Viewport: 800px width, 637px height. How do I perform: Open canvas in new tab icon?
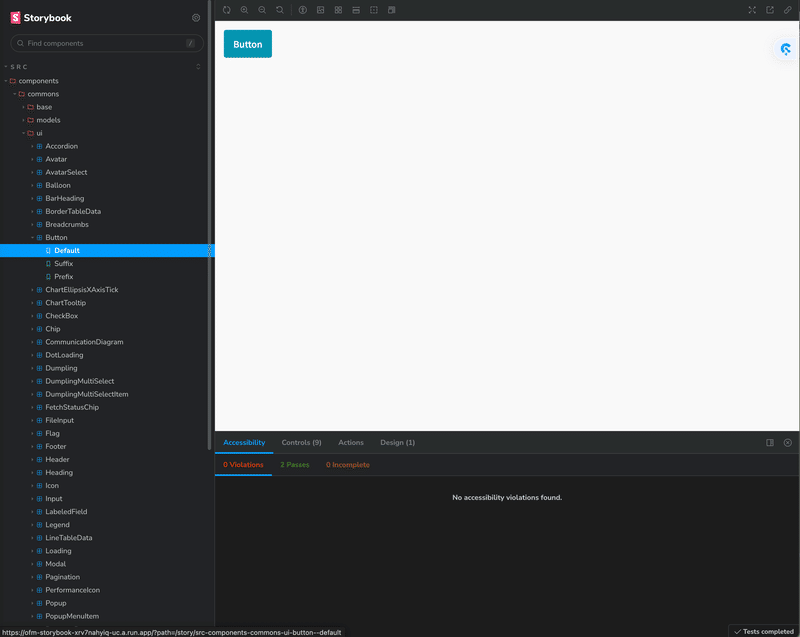(770, 10)
